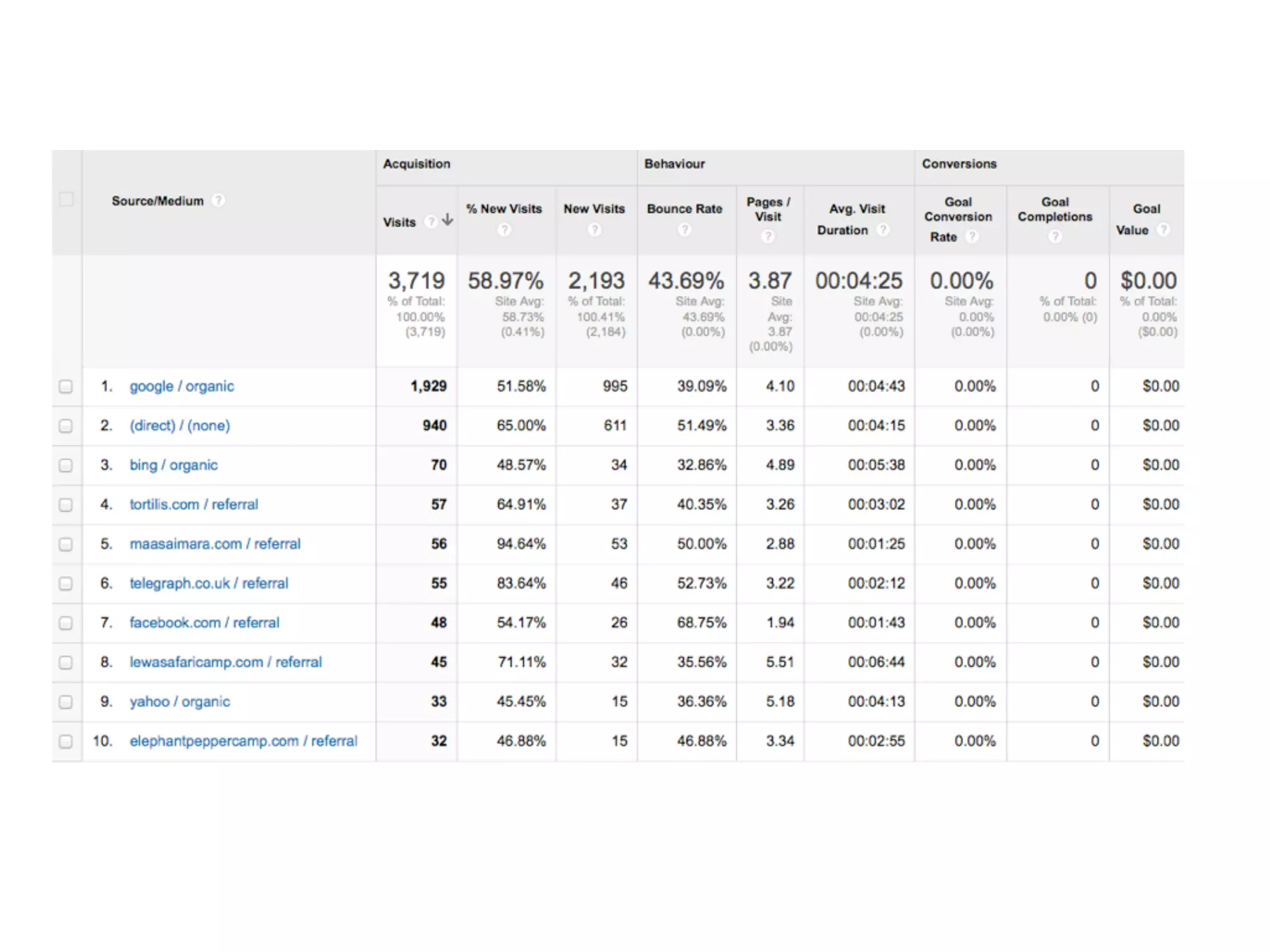
Task: Click the help icon next to Source/Medium
Action: click(x=218, y=201)
